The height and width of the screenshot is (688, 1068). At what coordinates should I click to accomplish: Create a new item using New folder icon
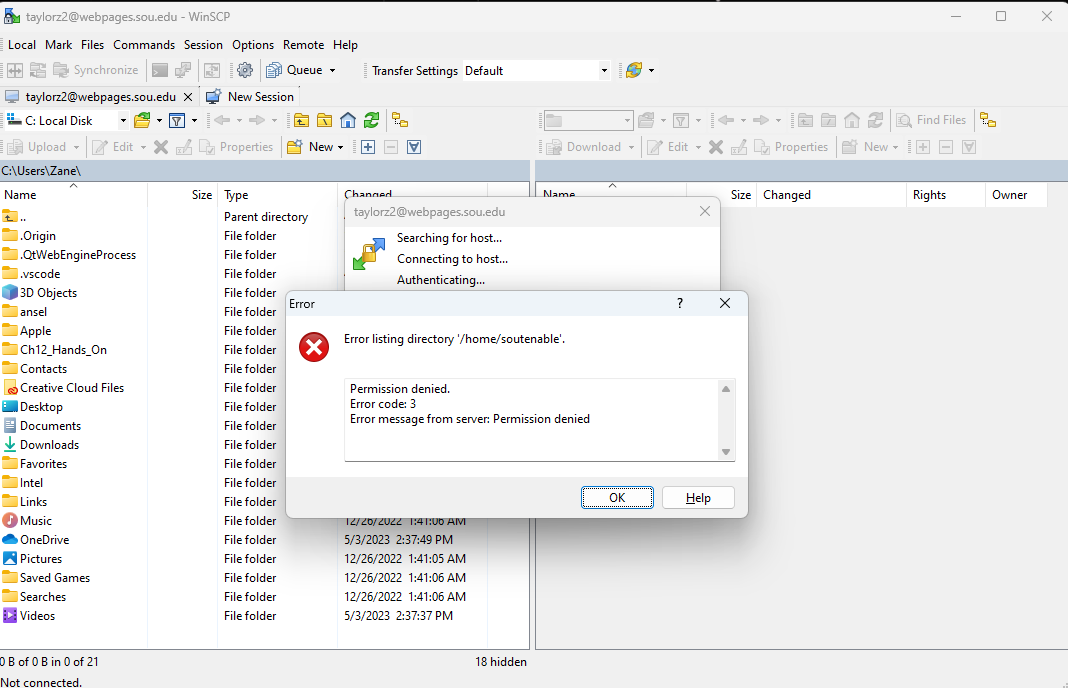pos(293,146)
